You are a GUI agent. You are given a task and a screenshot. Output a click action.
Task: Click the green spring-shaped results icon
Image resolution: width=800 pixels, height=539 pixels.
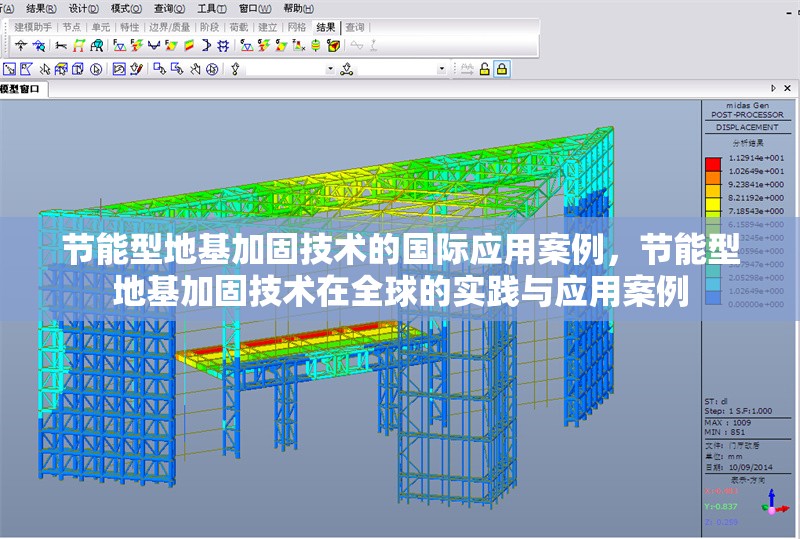point(315,45)
